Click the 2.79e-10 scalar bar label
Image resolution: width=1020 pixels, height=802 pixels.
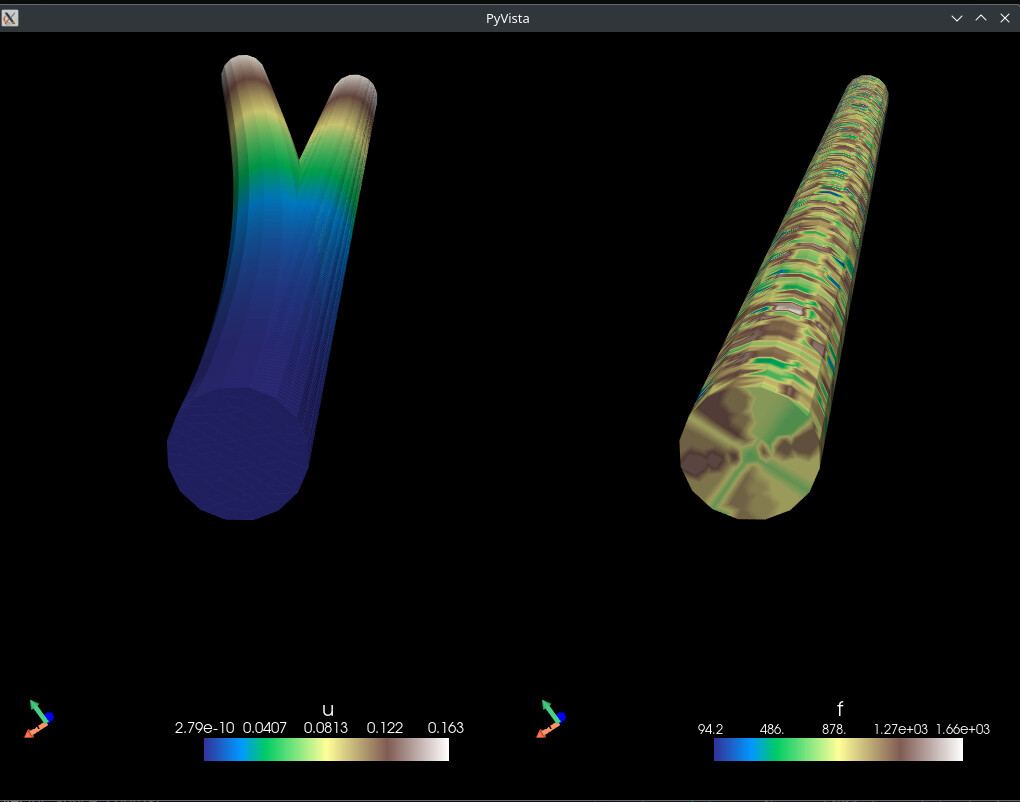click(204, 728)
